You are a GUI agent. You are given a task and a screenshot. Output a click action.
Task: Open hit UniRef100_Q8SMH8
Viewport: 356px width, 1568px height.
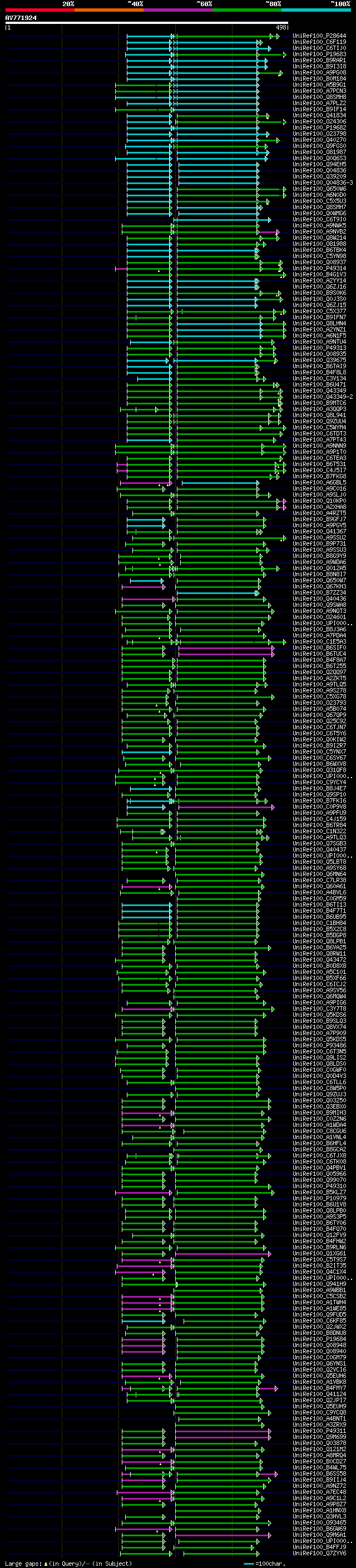coord(319,97)
